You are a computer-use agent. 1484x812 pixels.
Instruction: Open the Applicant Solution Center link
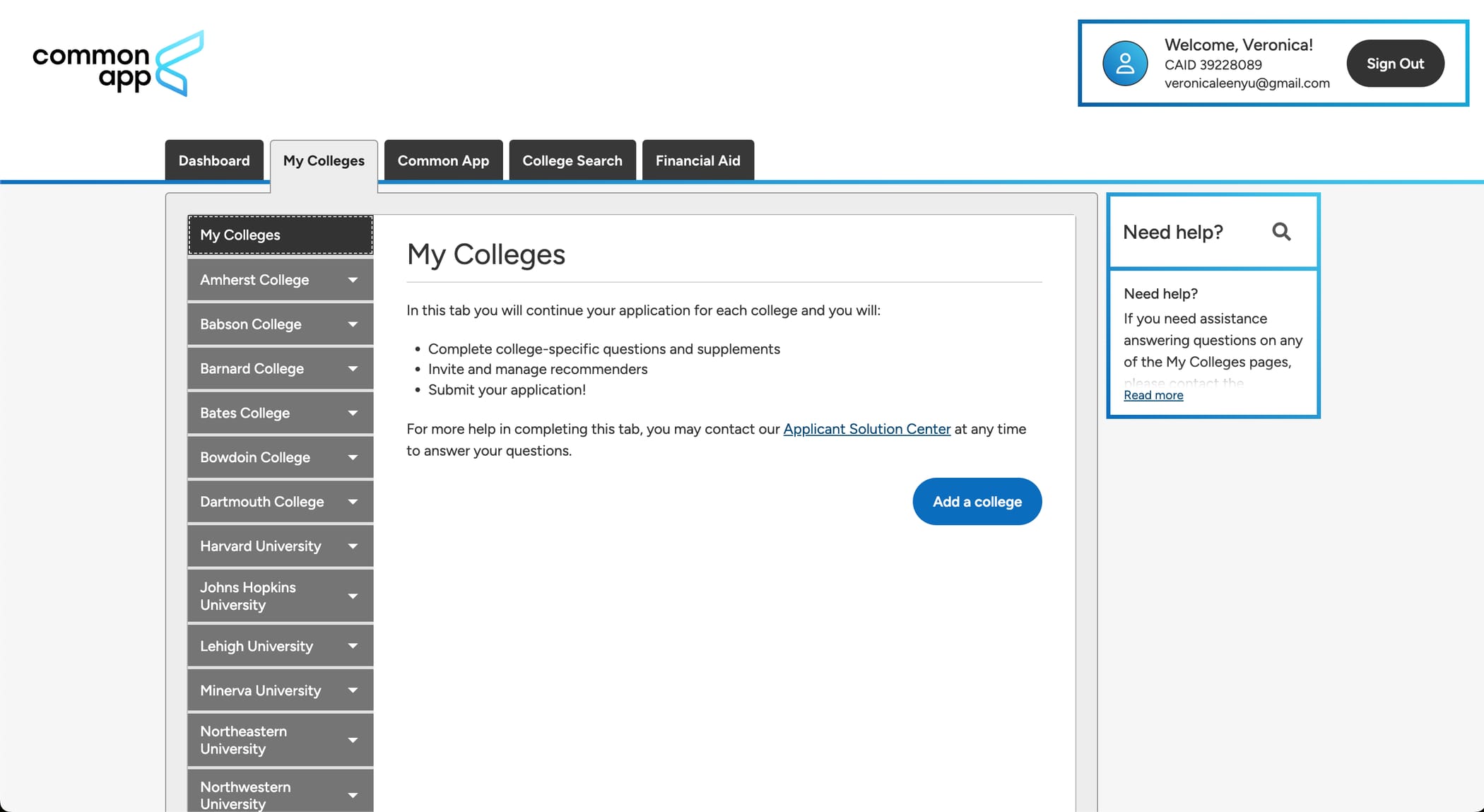[x=866, y=429]
